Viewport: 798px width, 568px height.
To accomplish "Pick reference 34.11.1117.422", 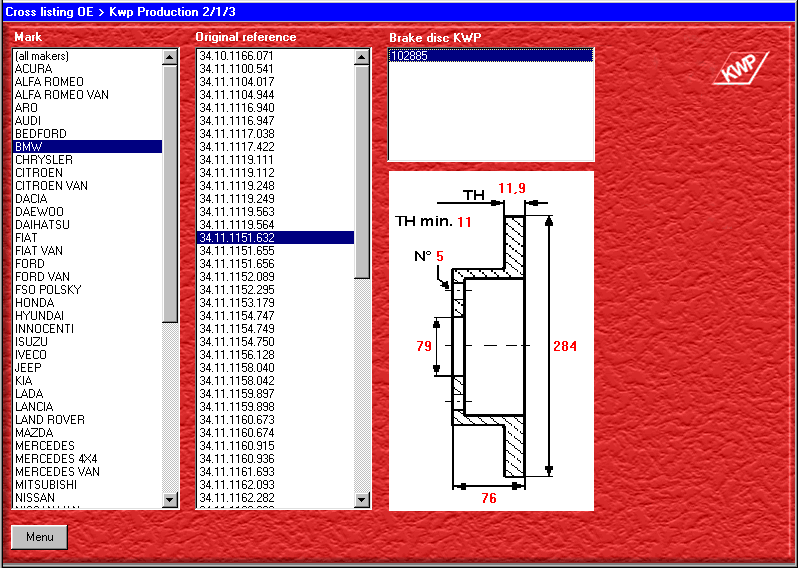I will [275, 147].
